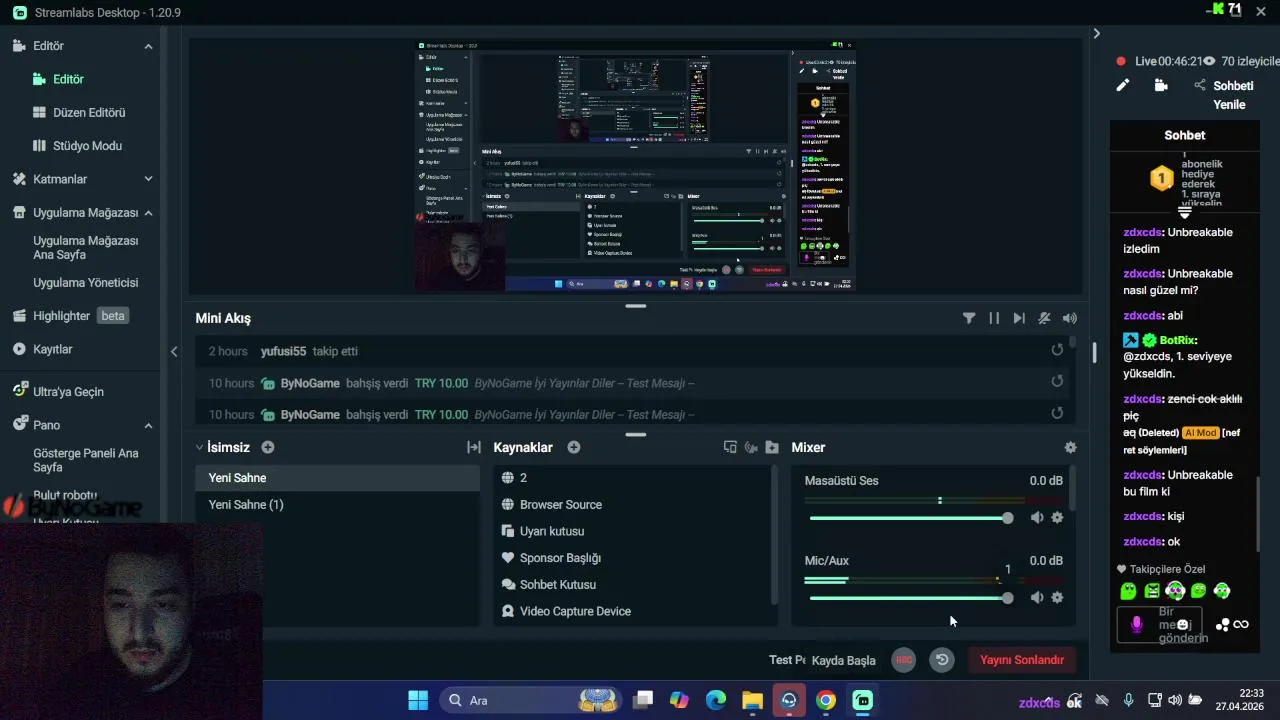The height and width of the screenshot is (720, 1280).
Task: Pause the Mini Akış alert queue
Action: (994, 318)
